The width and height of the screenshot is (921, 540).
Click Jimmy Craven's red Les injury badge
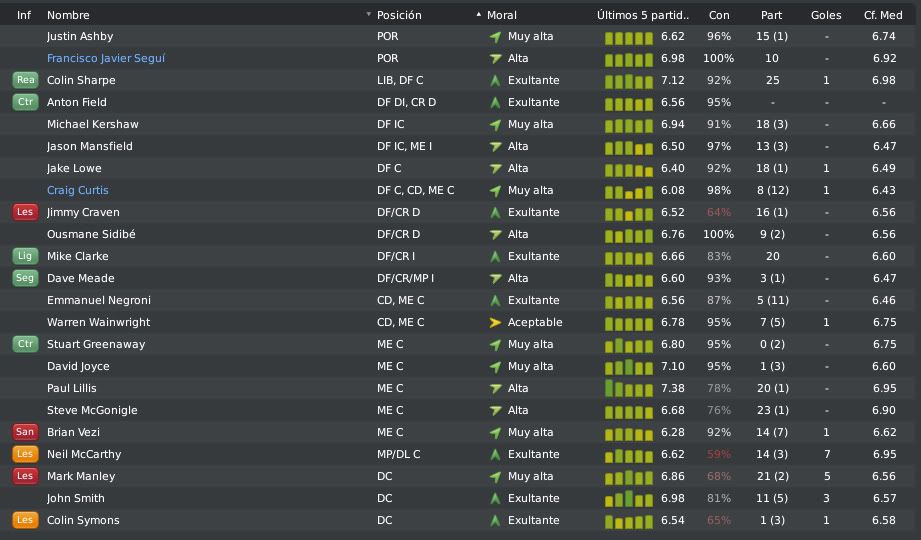pyautogui.click(x=25, y=212)
